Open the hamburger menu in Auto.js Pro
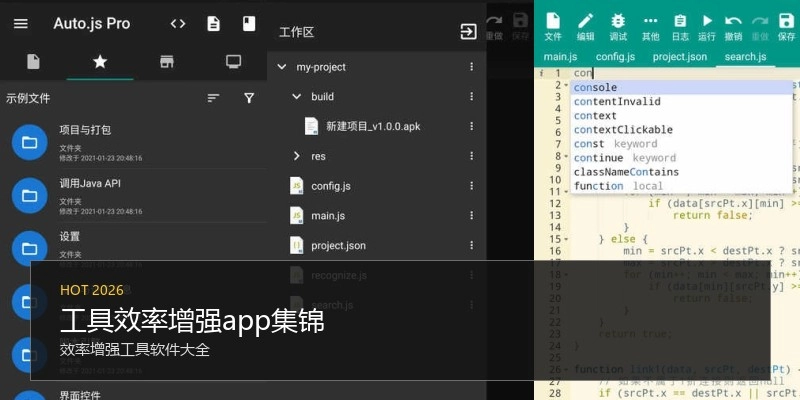This screenshot has width=800, height=400. [20, 23]
